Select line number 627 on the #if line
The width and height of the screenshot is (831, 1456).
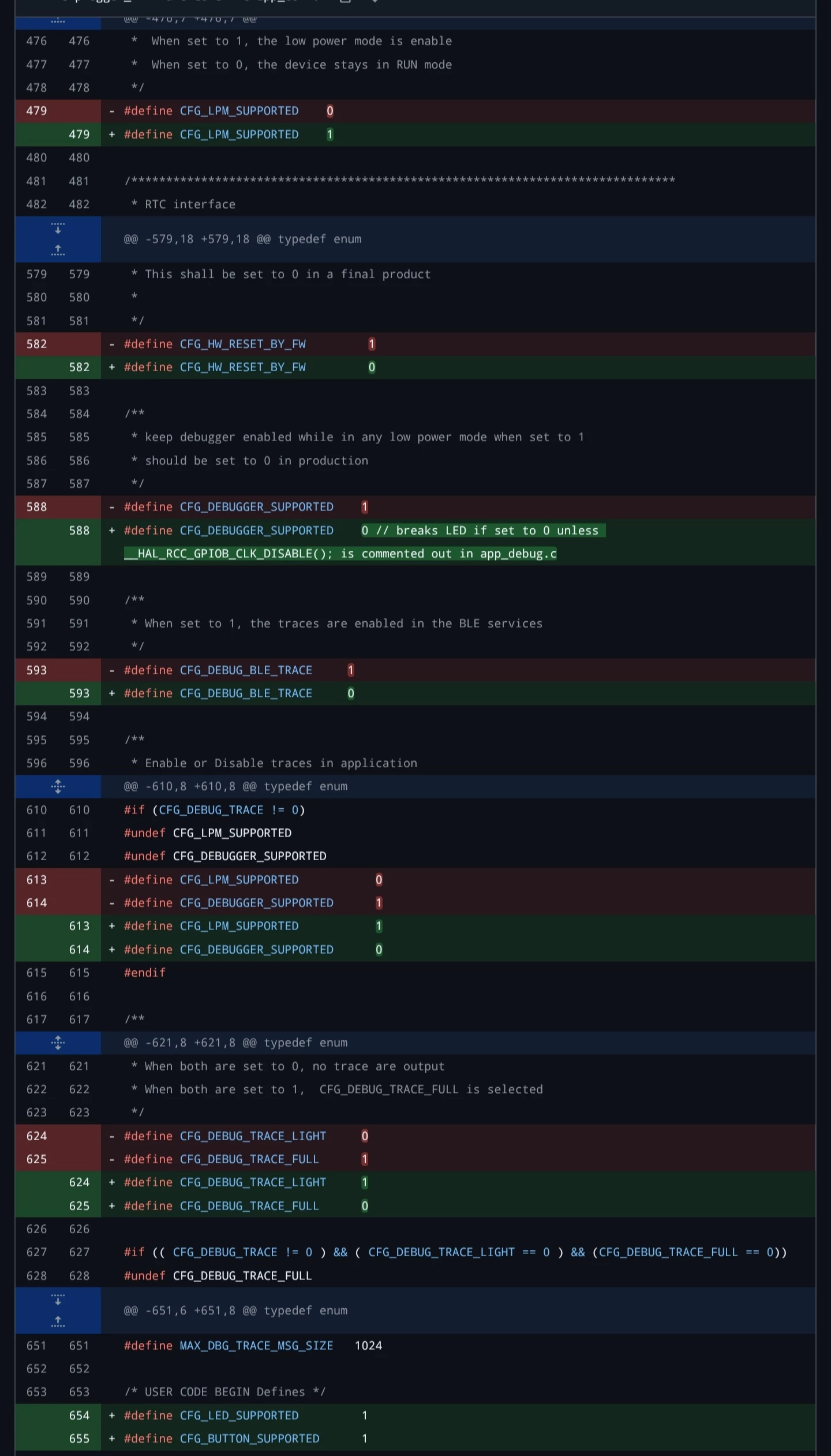coord(79,1252)
